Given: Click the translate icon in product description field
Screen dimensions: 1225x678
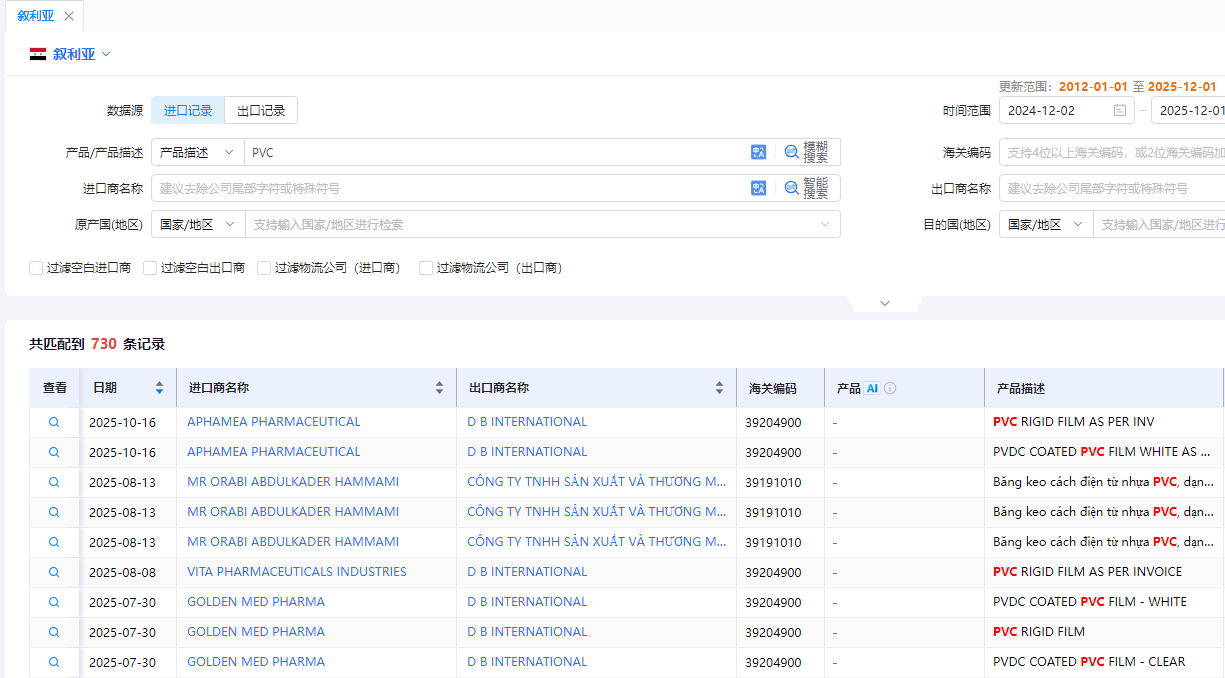Looking at the screenshot, I should [x=758, y=152].
